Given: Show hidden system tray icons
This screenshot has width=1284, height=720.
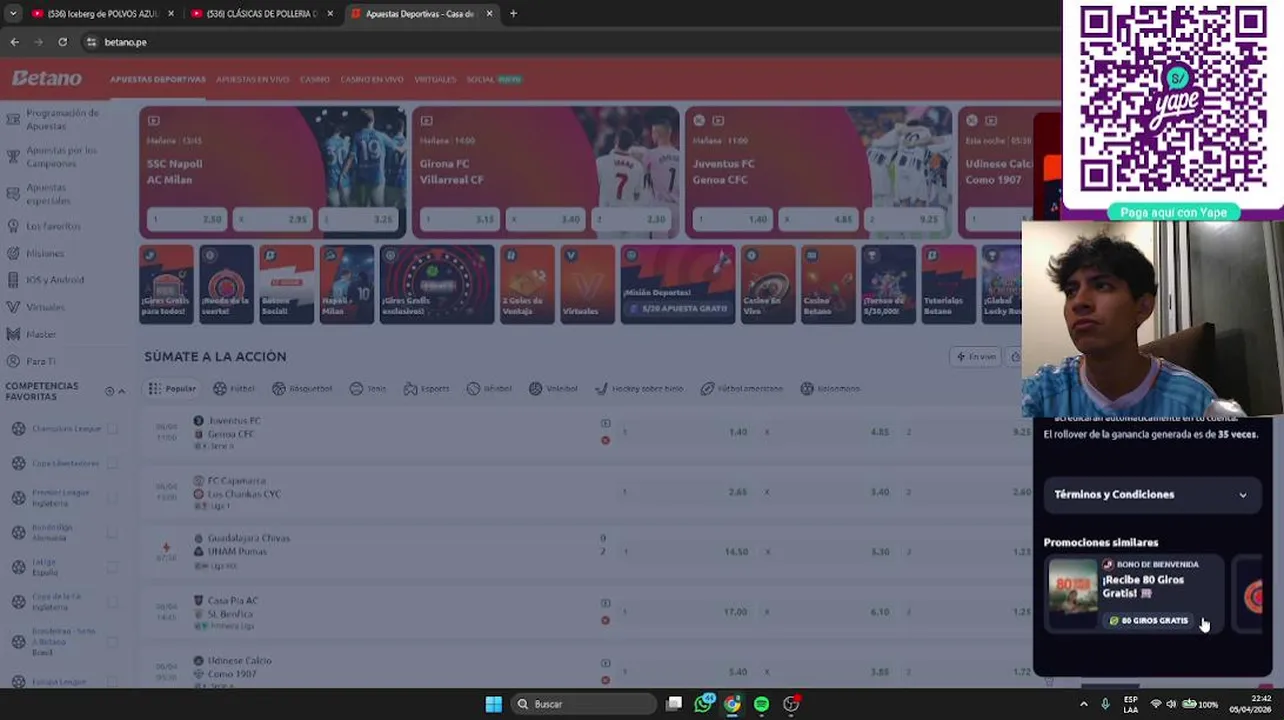Looking at the screenshot, I should click(1083, 704).
